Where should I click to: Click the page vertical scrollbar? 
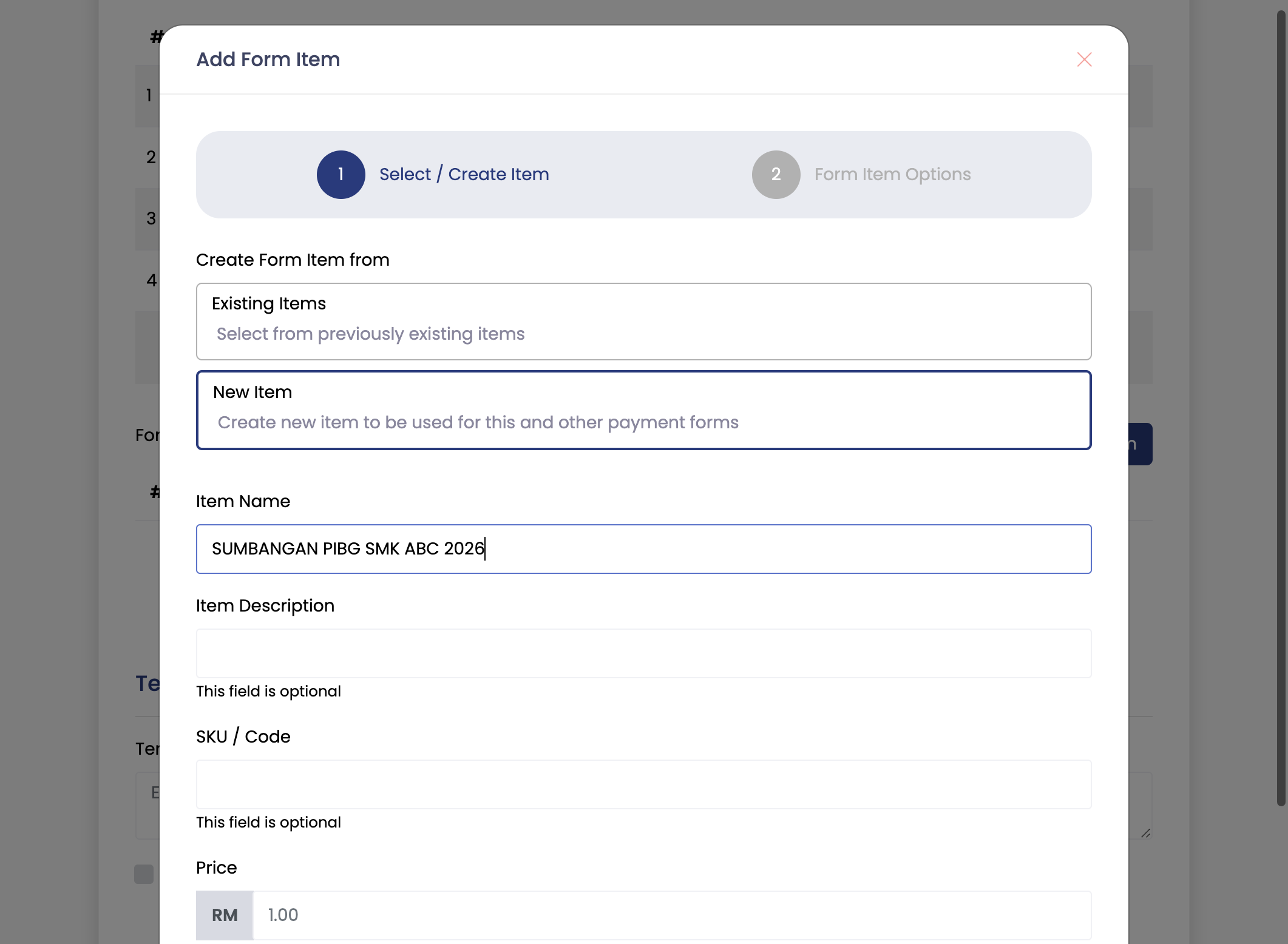click(1281, 406)
